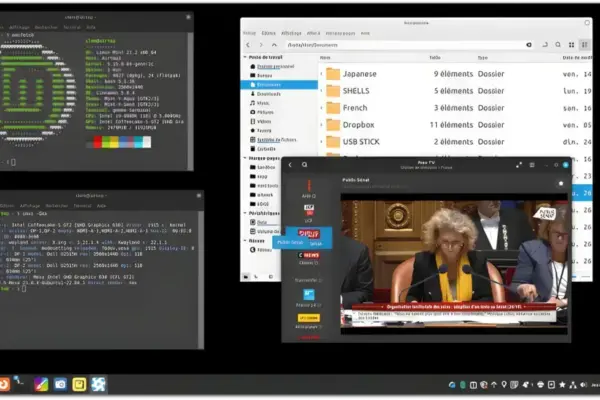
Task: Open search in the TV player window
Action: tap(304, 165)
